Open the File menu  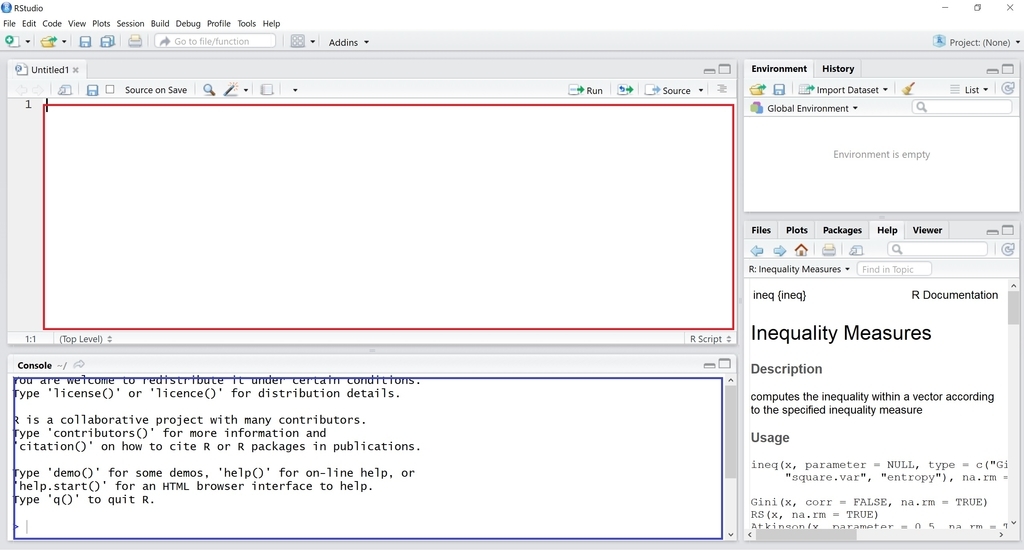click(x=9, y=24)
